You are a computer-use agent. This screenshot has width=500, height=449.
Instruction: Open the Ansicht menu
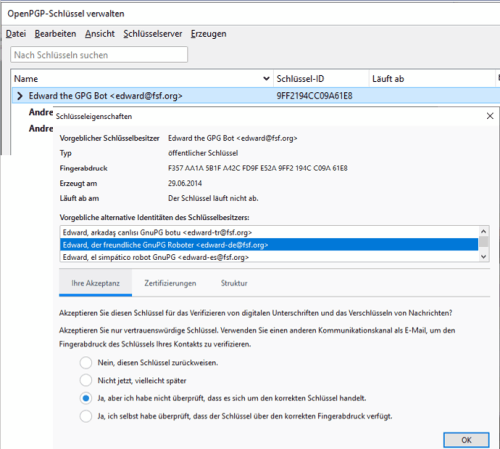100,34
